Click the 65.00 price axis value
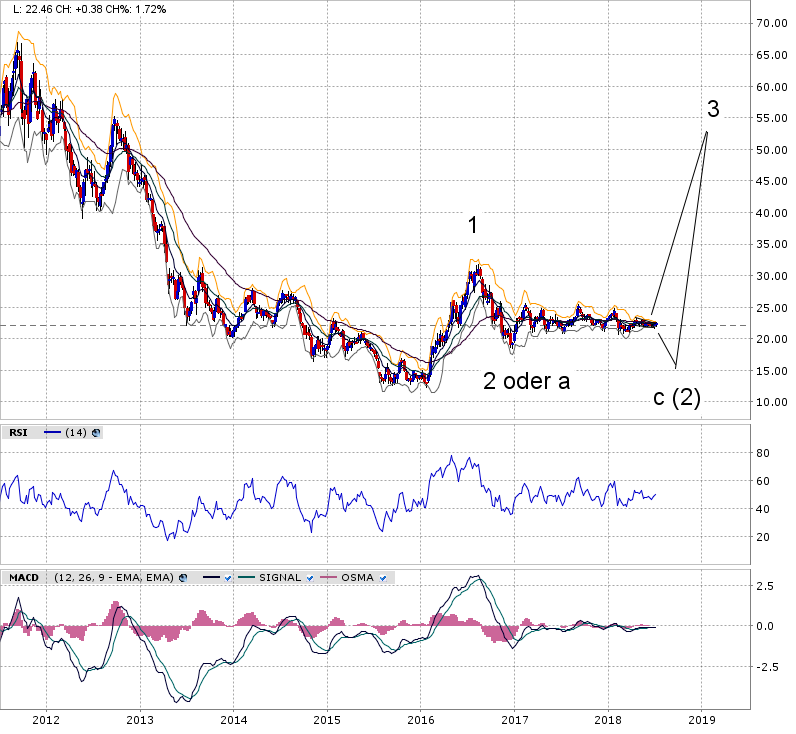 click(772, 55)
